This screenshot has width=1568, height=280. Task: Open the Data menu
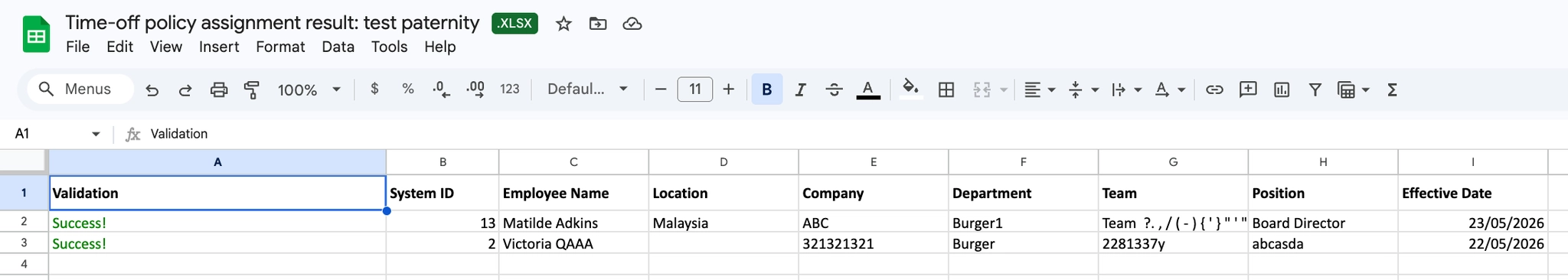point(338,47)
